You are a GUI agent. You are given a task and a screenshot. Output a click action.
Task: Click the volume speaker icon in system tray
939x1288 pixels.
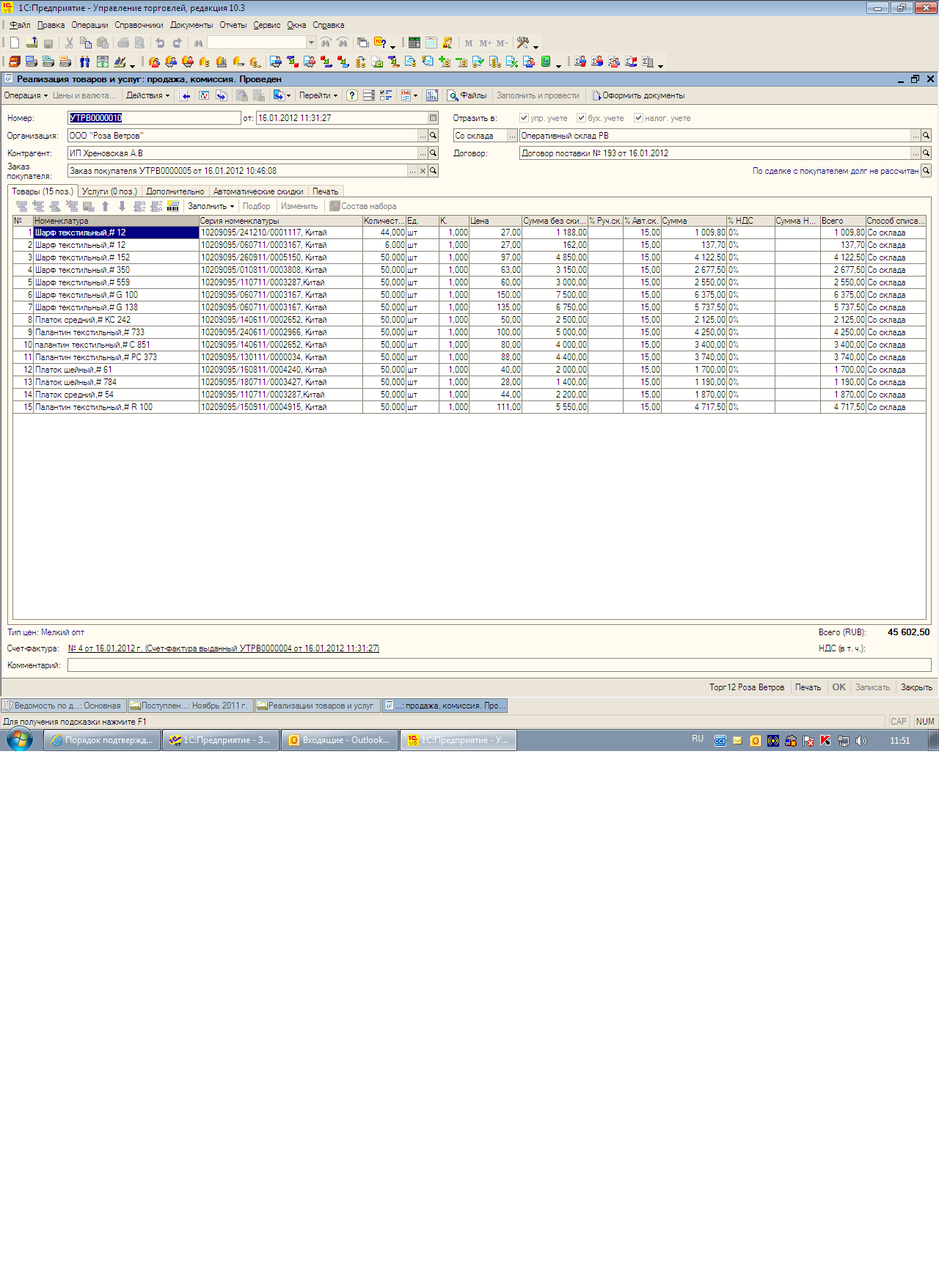861,741
